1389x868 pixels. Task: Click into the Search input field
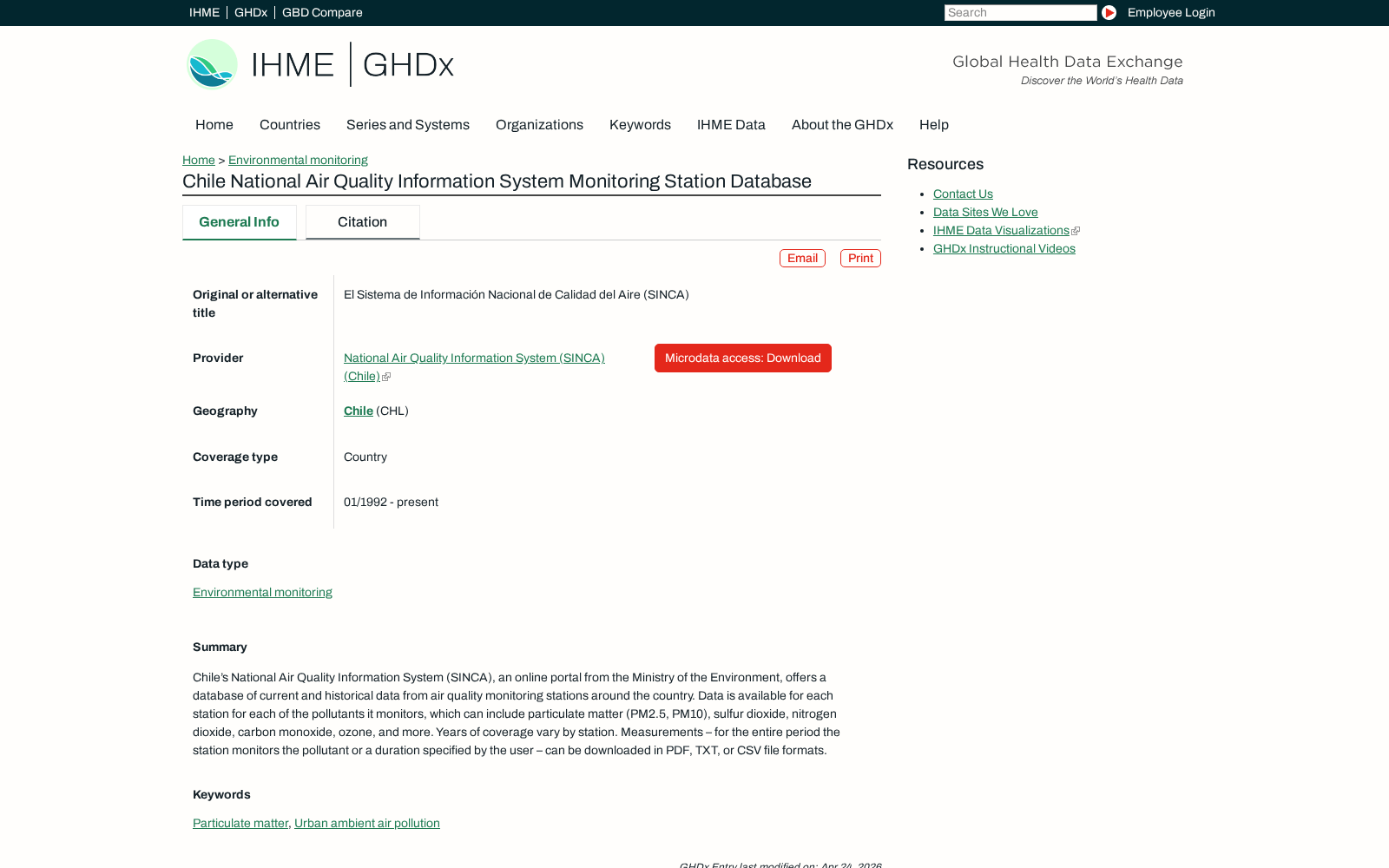pos(1020,12)
